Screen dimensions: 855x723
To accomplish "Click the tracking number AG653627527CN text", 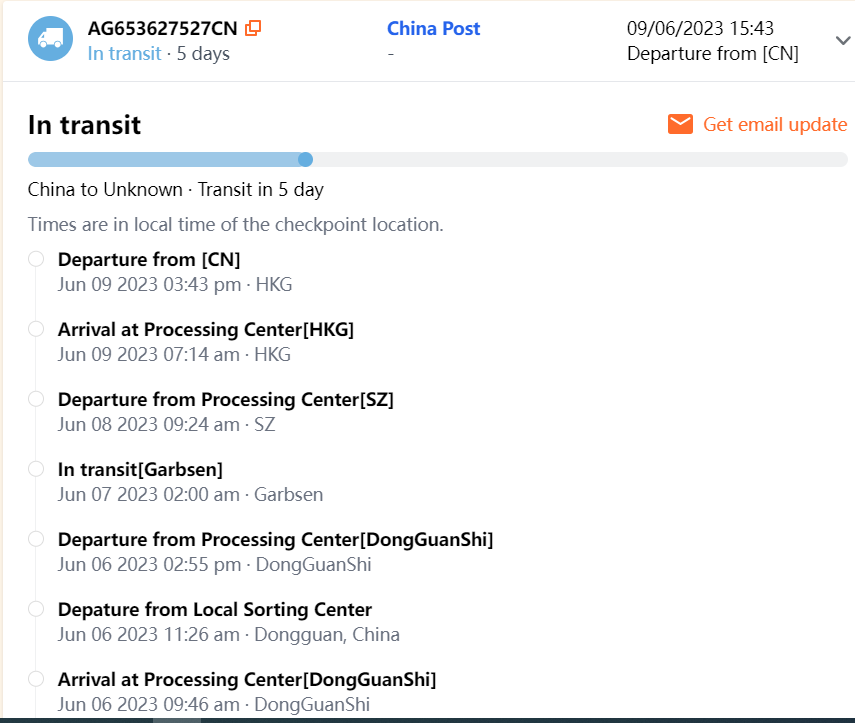I will pos(162,28).
